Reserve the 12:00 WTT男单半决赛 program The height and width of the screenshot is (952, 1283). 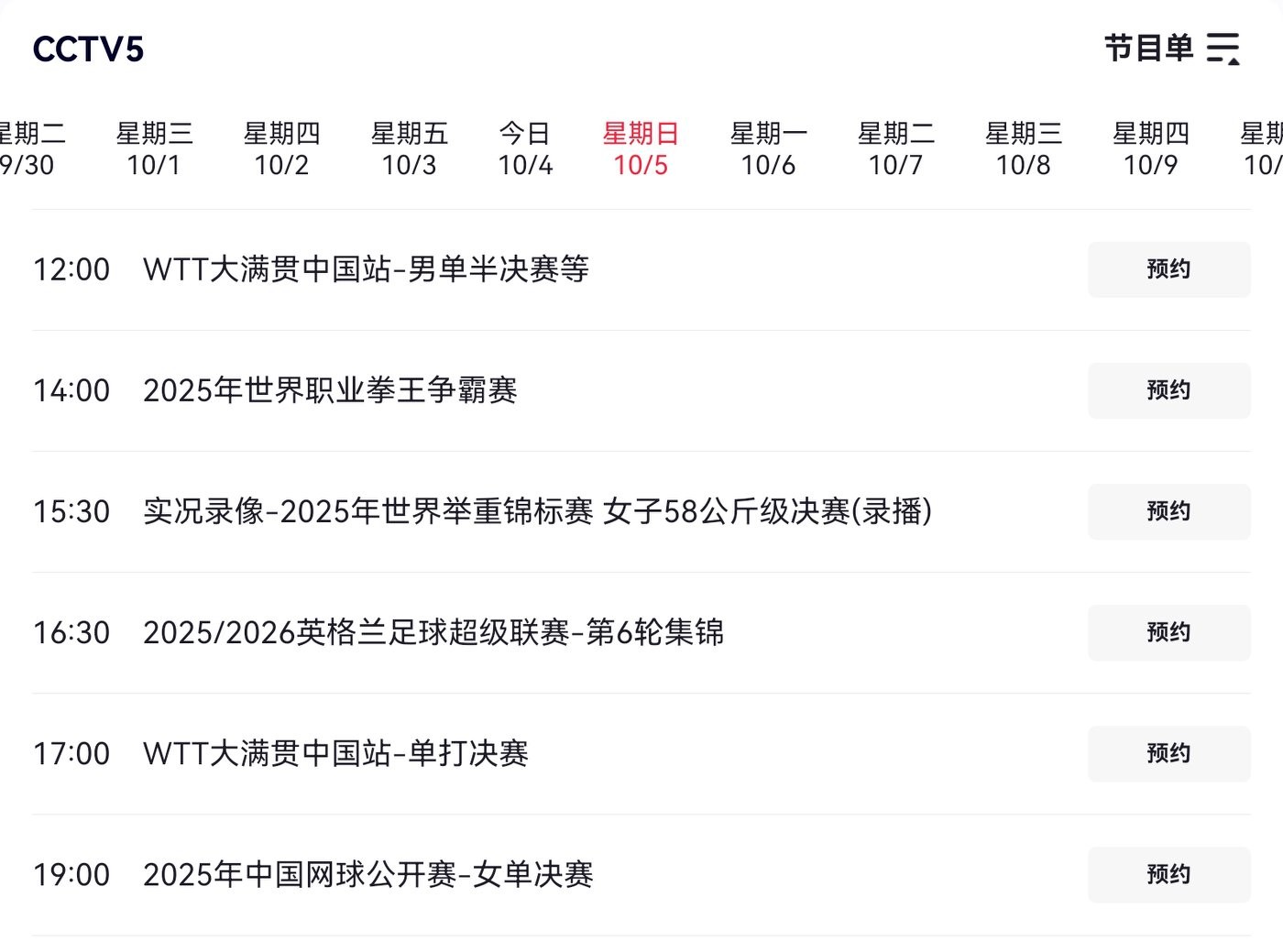point(1168,269)
